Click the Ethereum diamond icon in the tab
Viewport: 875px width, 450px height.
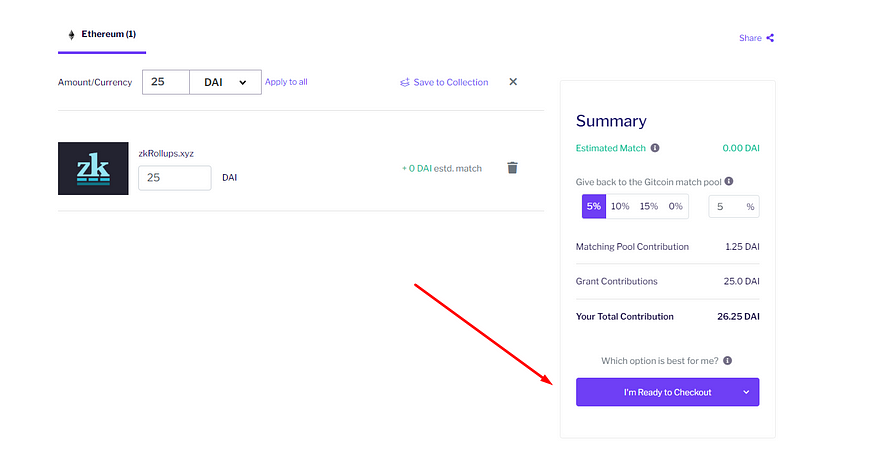(x=71, y=35)
